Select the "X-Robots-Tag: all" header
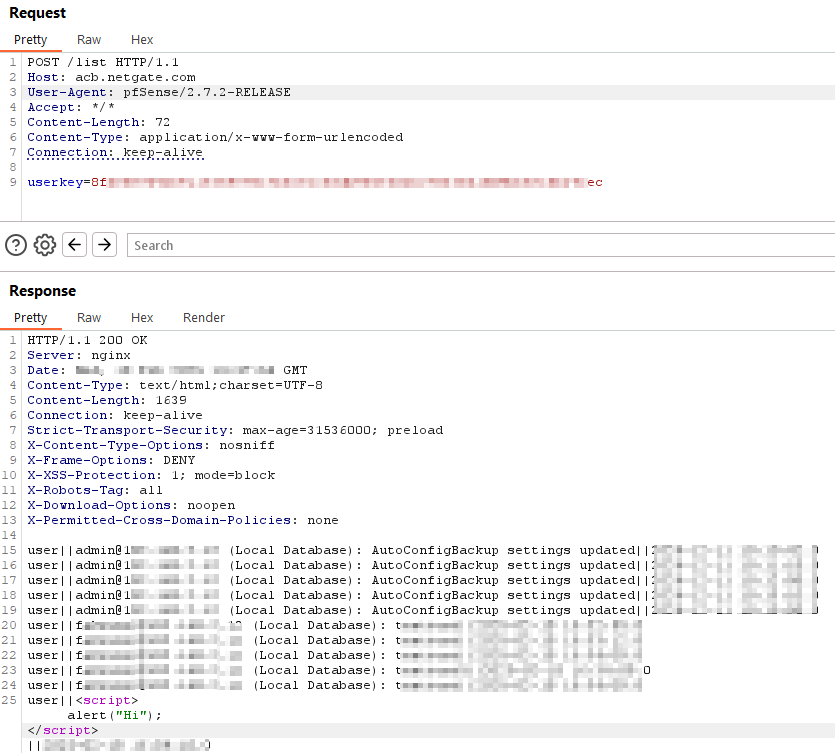Screen dimensions: 835x753 click(95, 489)
